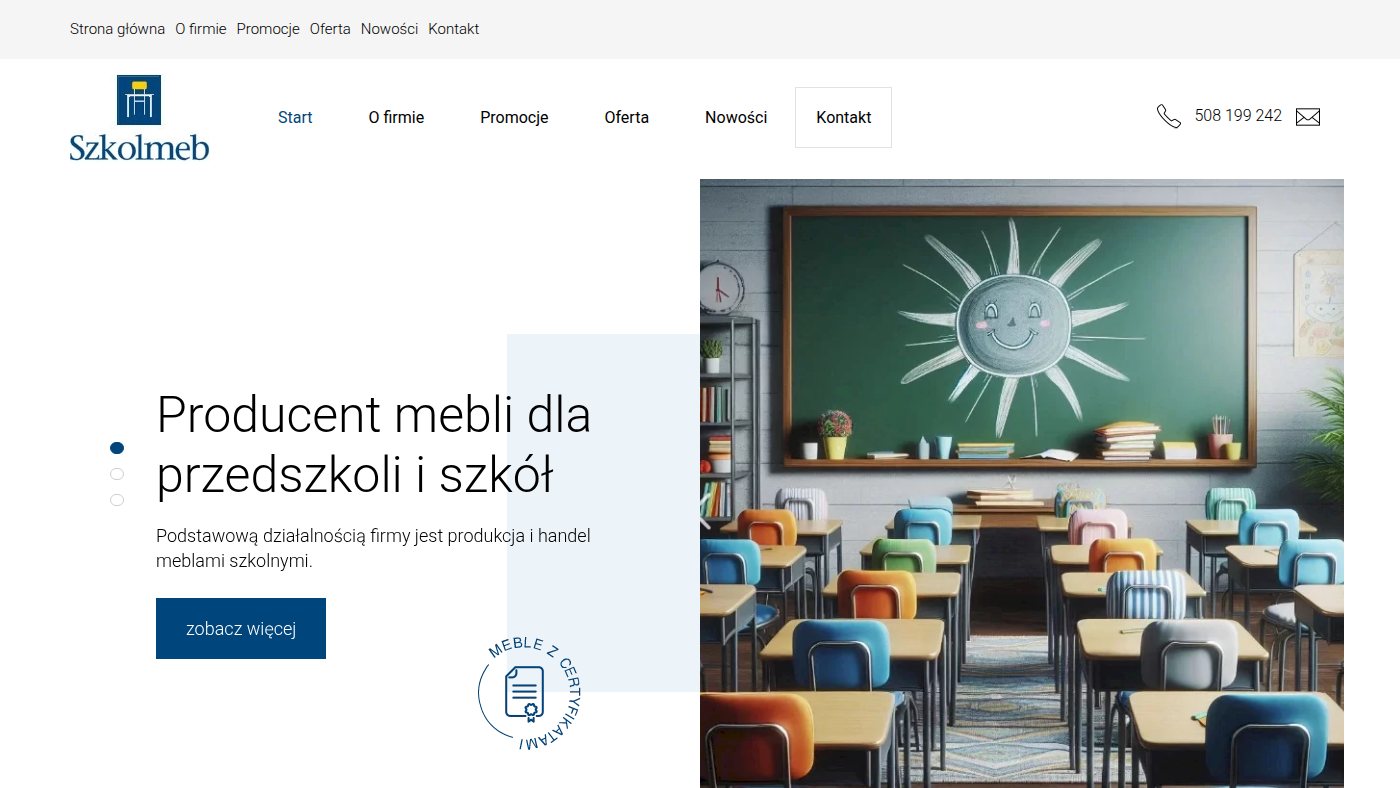Click the Szkolmeb logo
The height and width of the screenshot is (788, 1400).
pyautogui.click(x=139, y=118)
